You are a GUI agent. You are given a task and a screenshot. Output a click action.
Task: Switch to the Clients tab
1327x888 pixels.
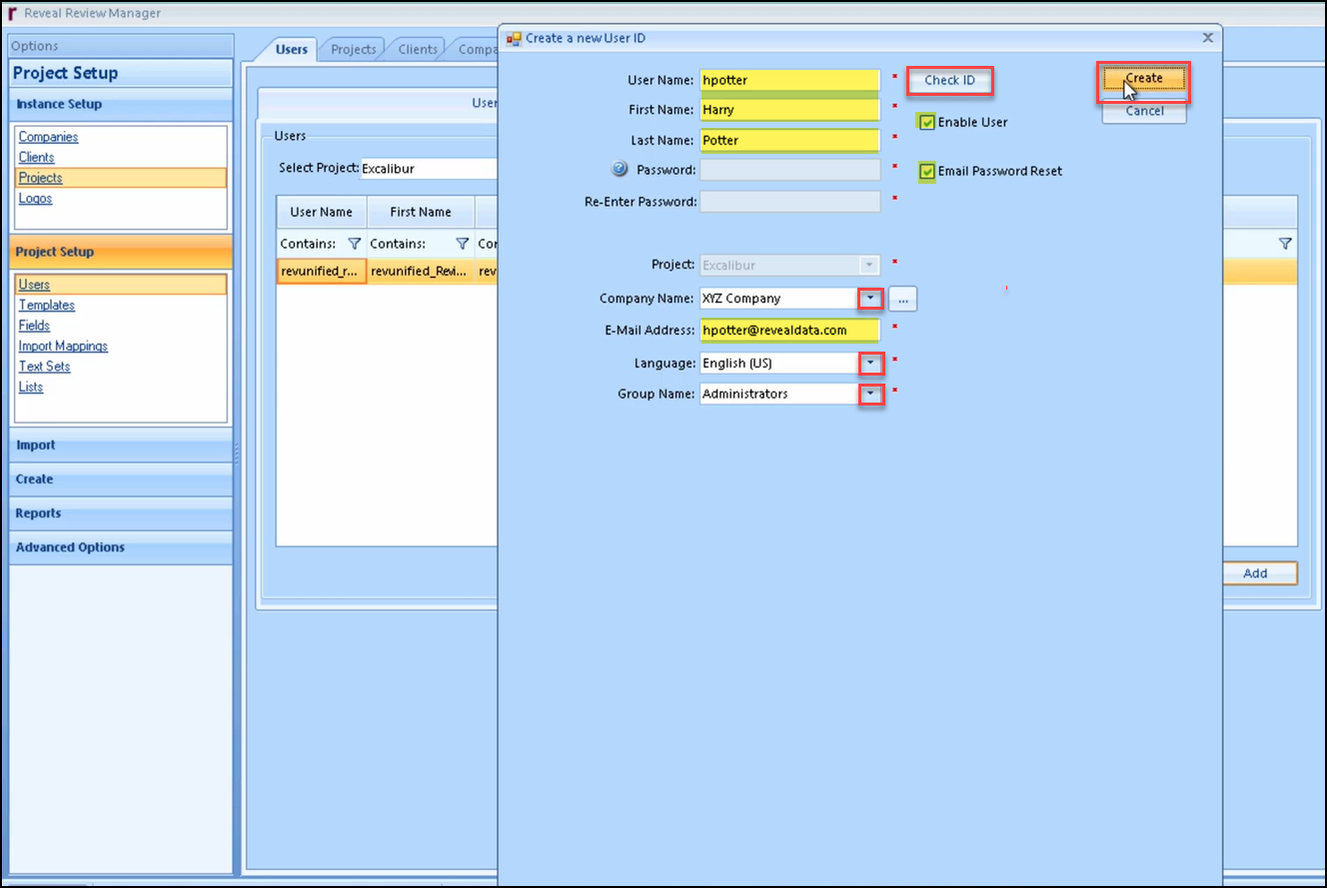coord(418,49)
